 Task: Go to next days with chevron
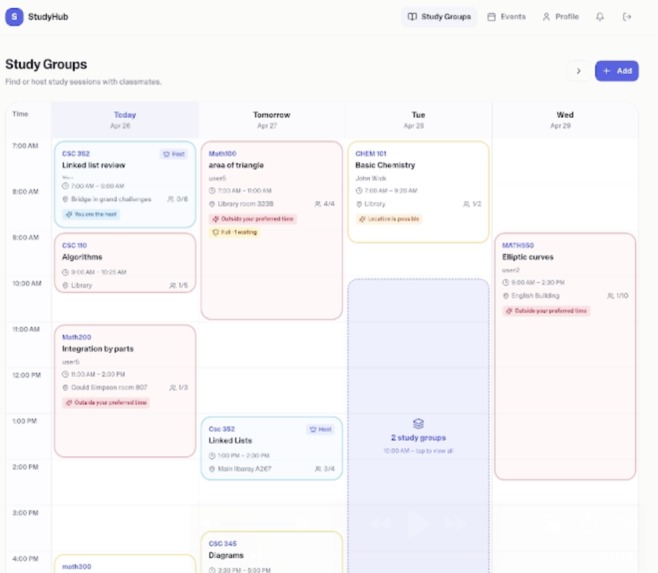(x=579, y=71)
